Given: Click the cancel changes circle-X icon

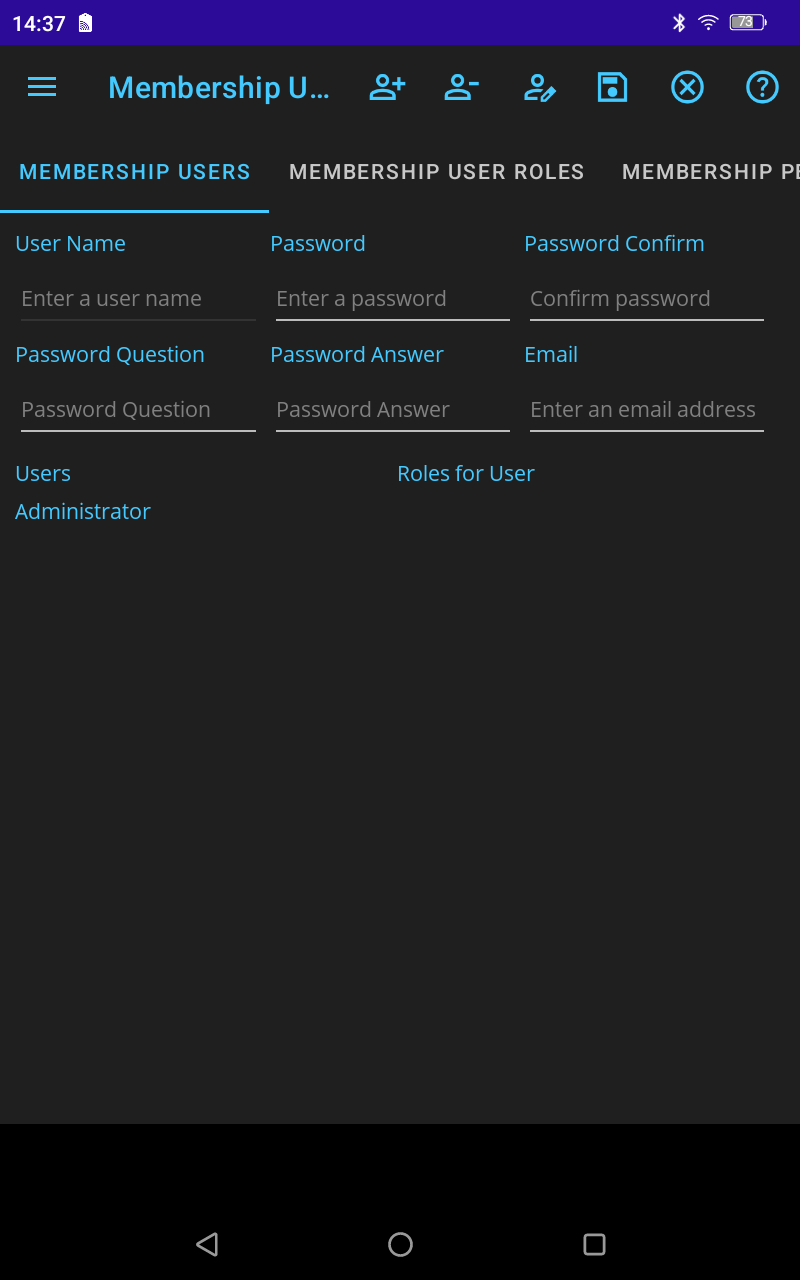Looking at the screenshot, I should point(687,87).
